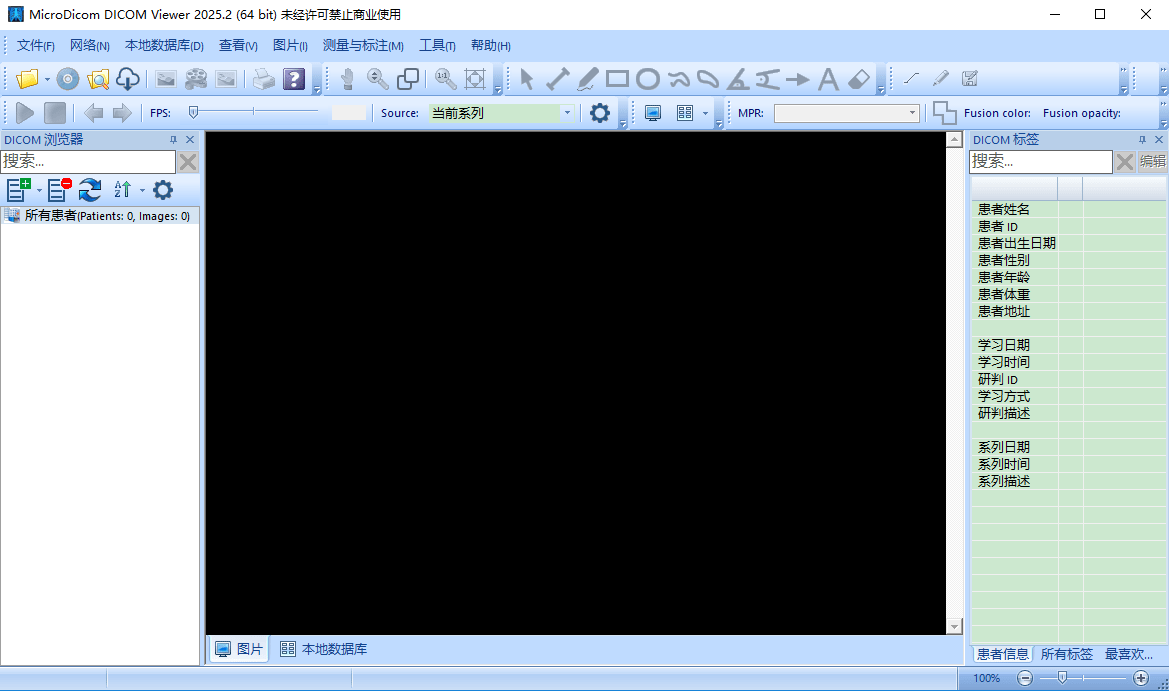Select 所有患者 tree item

pos(107,215)
